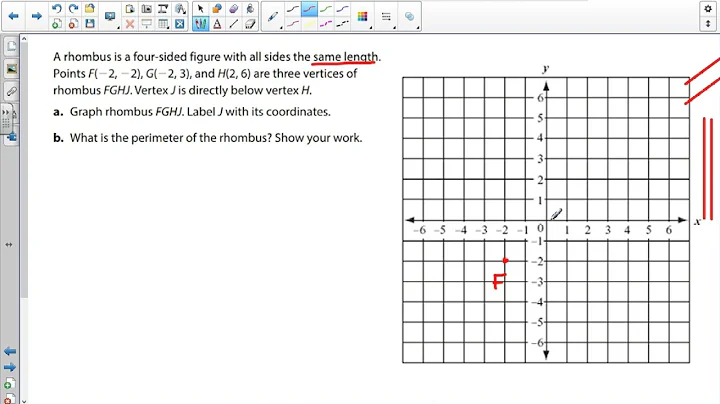
Task: Choose the red solid pen style
Action: pos(309,9)
